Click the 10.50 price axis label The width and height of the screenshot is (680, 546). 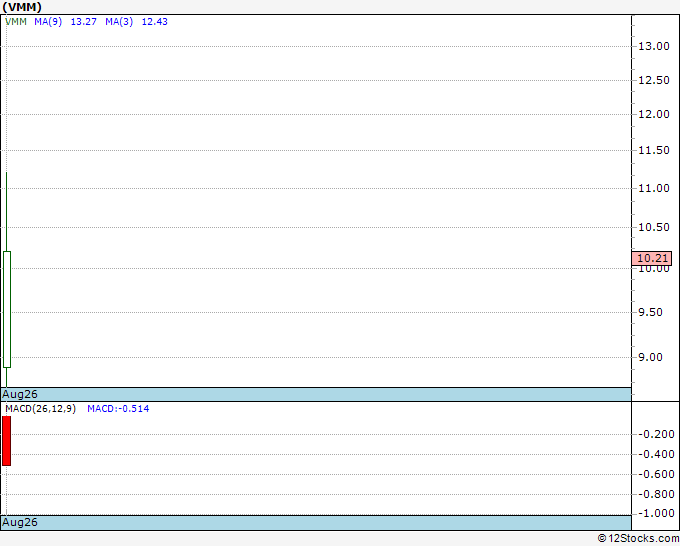point(654,227)
